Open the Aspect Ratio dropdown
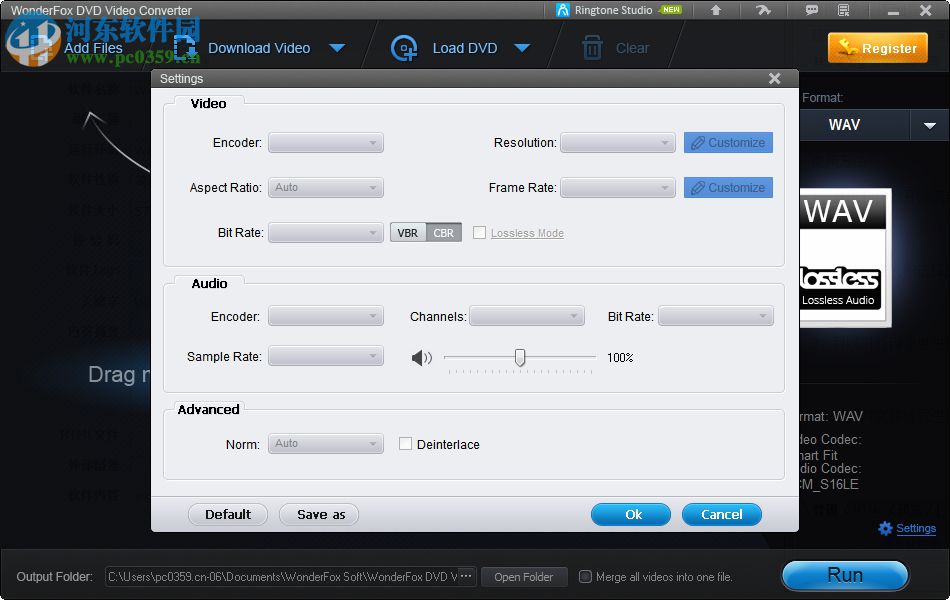The image size is (950, 600). tap(325, 187)
